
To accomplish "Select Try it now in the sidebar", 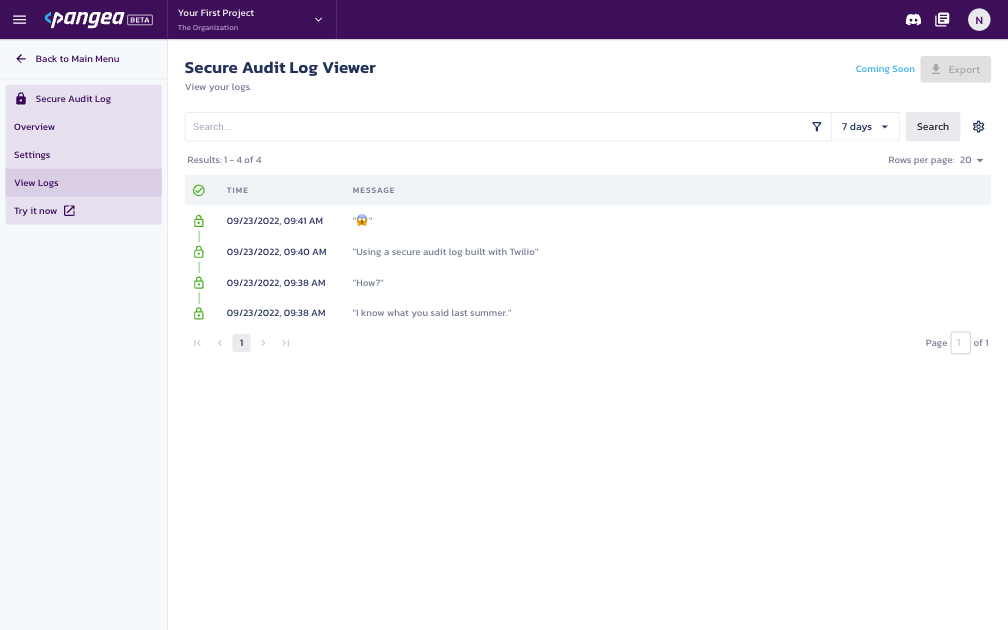I will click(84, 211).
